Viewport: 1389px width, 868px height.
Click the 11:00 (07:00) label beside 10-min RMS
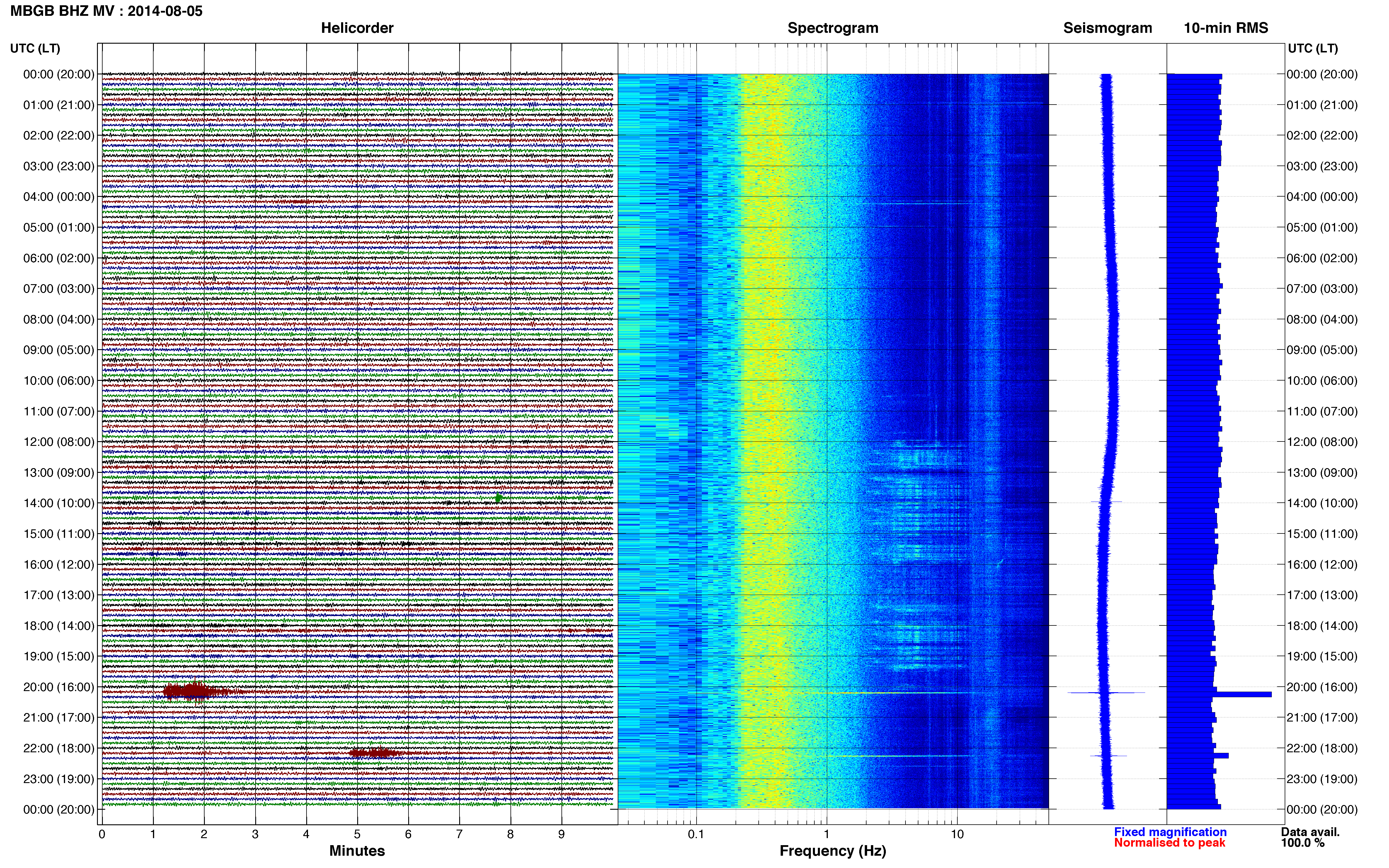[x=1322, y=411]
